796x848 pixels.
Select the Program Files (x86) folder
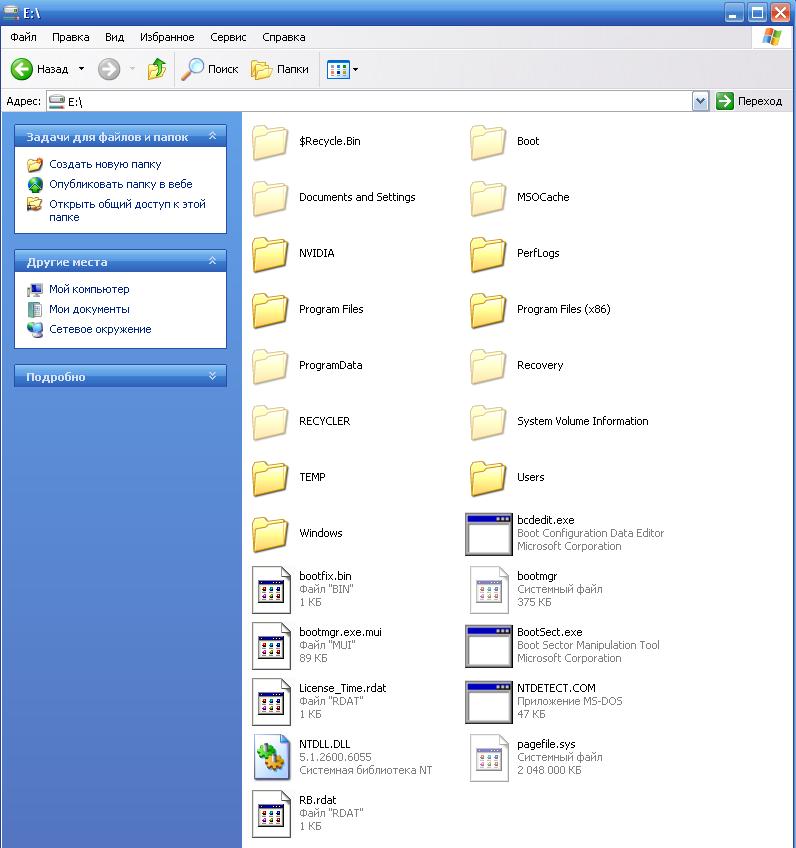pyautogui.click(x=562, y=309)
